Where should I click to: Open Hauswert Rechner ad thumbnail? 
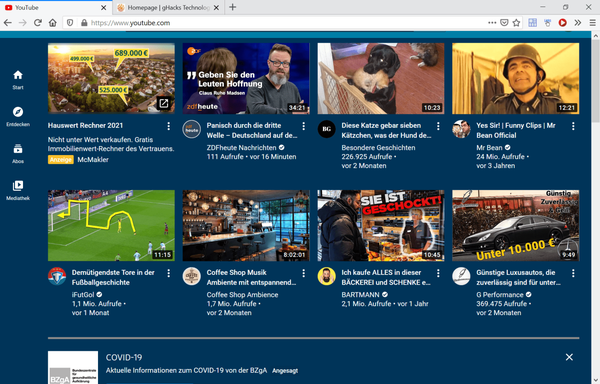(111, 78)
